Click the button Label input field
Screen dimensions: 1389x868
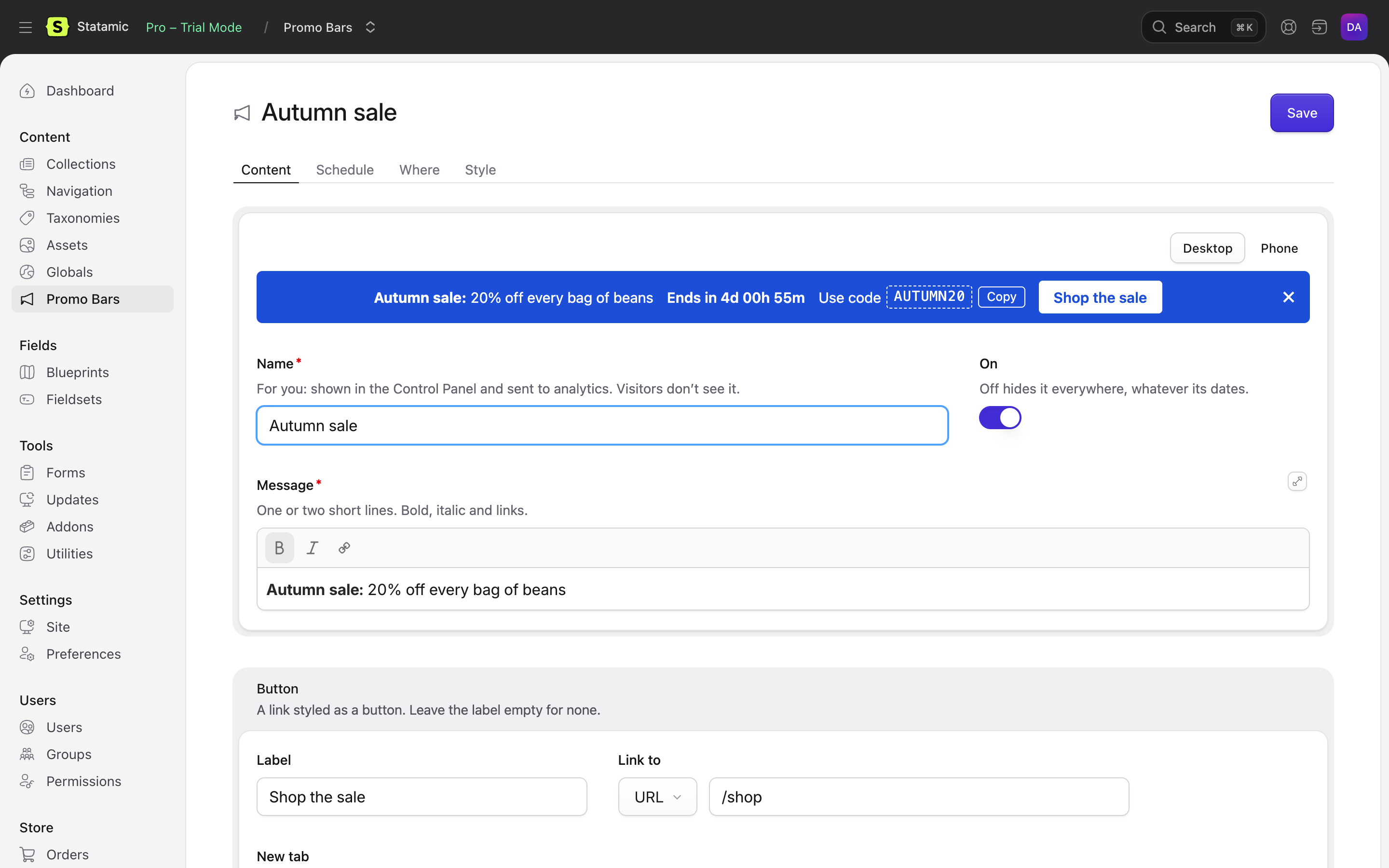click(x=422, y=797)
